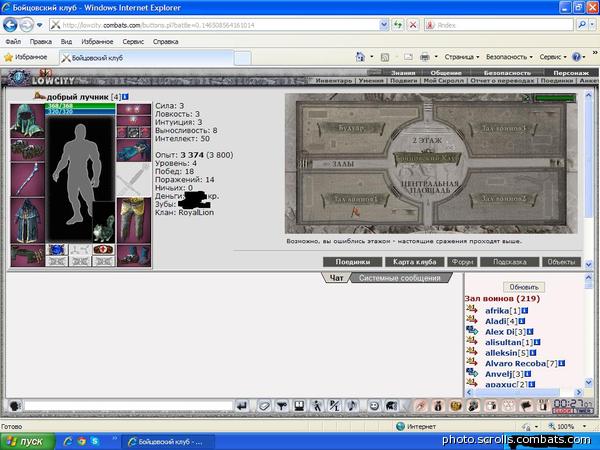Click the chat message input field
The image size is (600, 450).
(x=129, y=406)
